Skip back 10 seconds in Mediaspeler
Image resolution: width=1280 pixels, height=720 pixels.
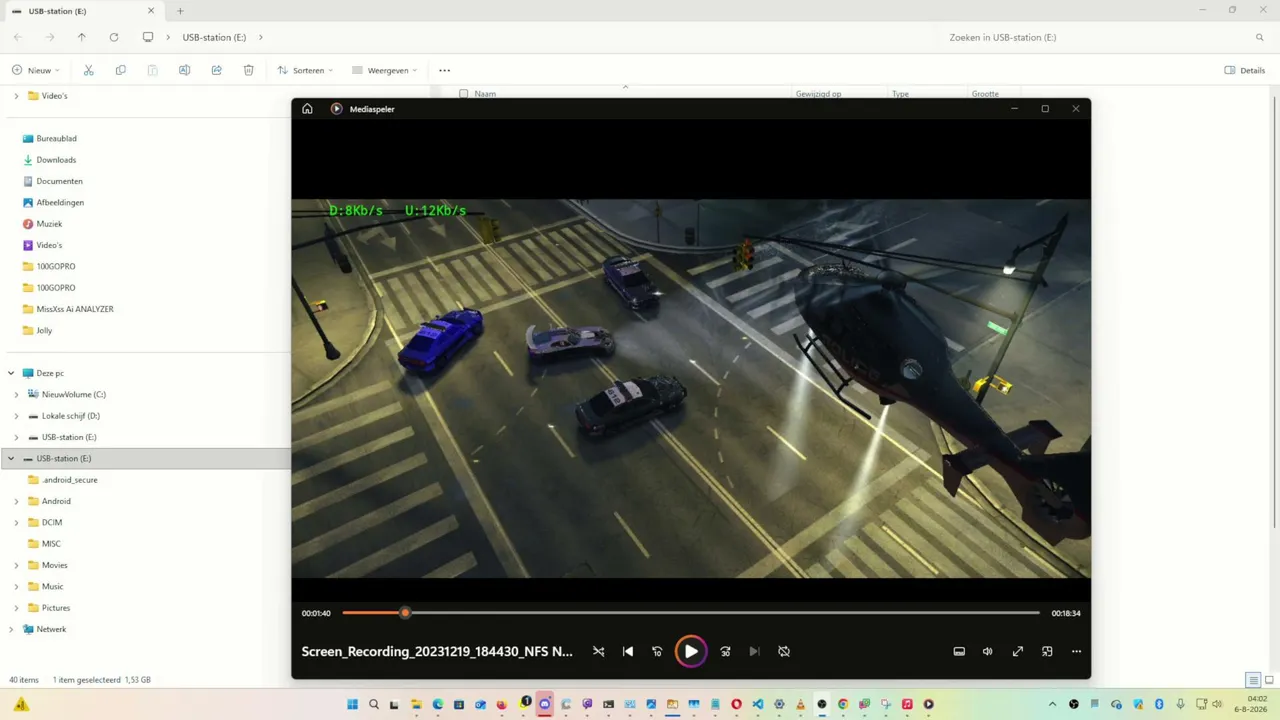[657, 651]
